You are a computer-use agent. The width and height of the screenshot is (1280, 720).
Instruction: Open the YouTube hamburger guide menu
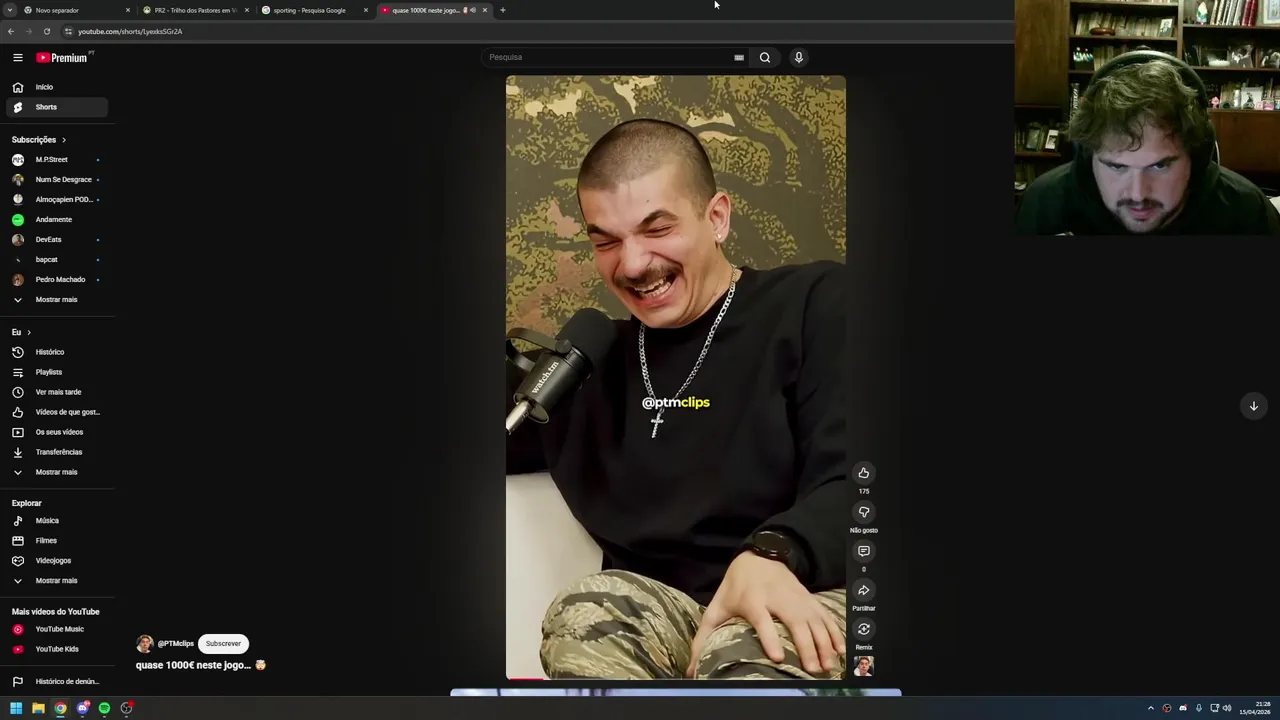coord(18,58)
